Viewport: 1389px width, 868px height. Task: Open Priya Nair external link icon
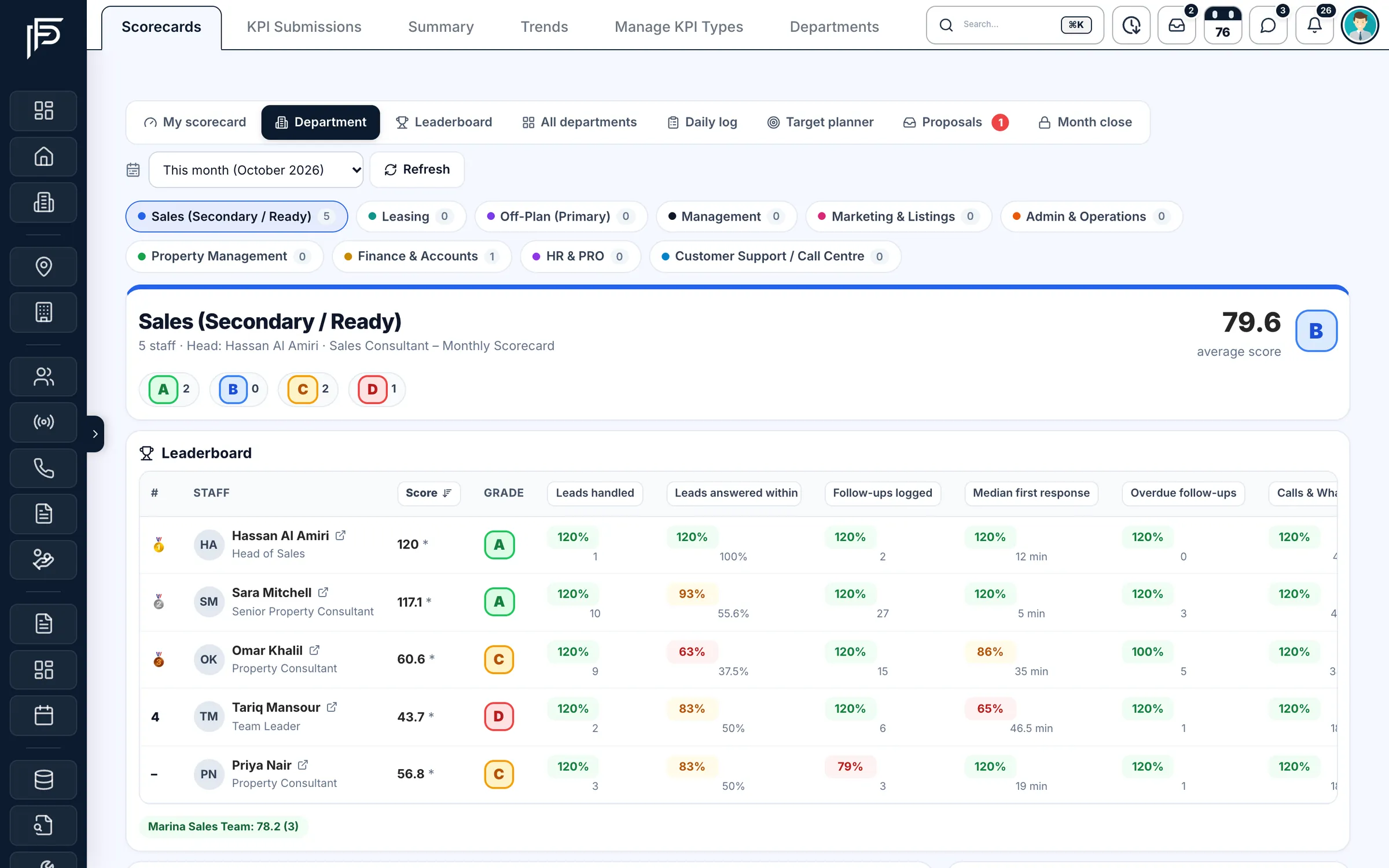[x=303, y=765]
